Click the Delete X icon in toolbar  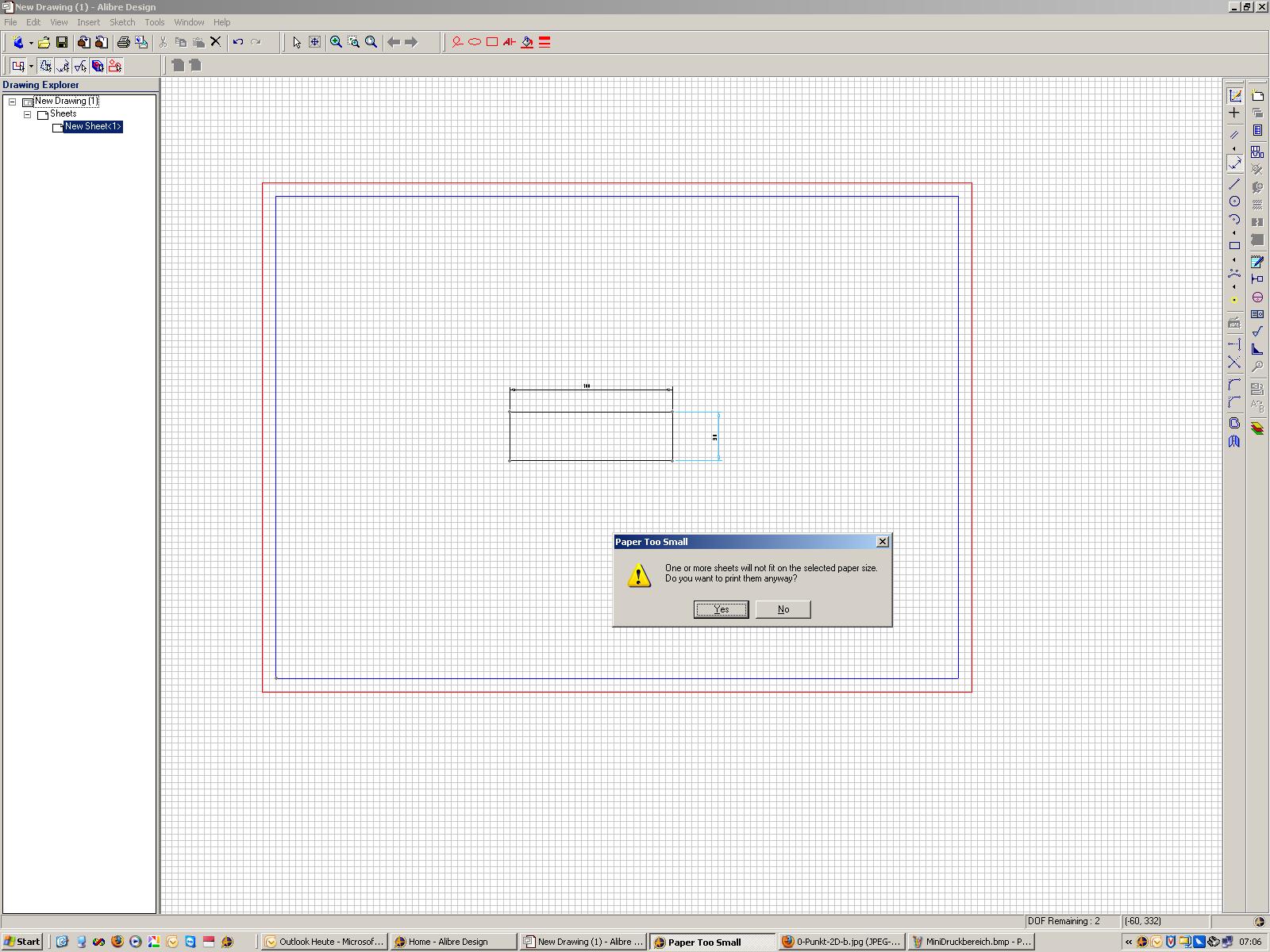(x=215, y=42)
